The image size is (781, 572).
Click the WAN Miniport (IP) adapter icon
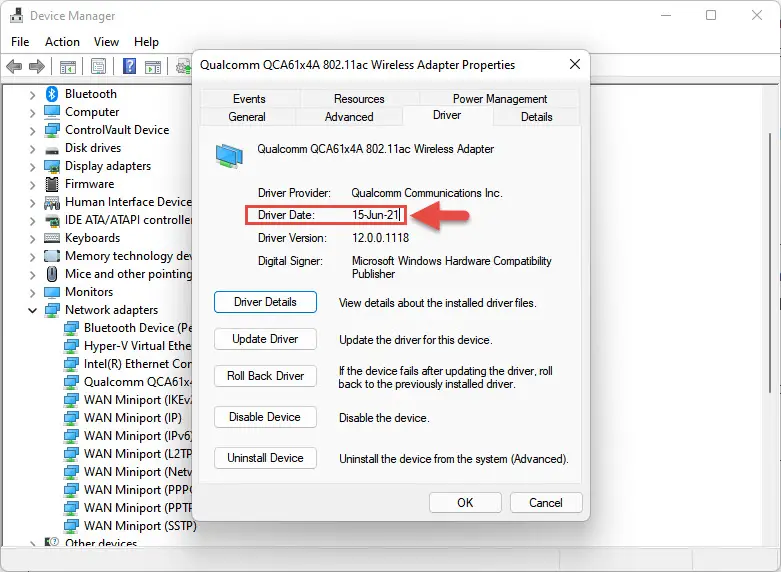(x=71, y=418)
